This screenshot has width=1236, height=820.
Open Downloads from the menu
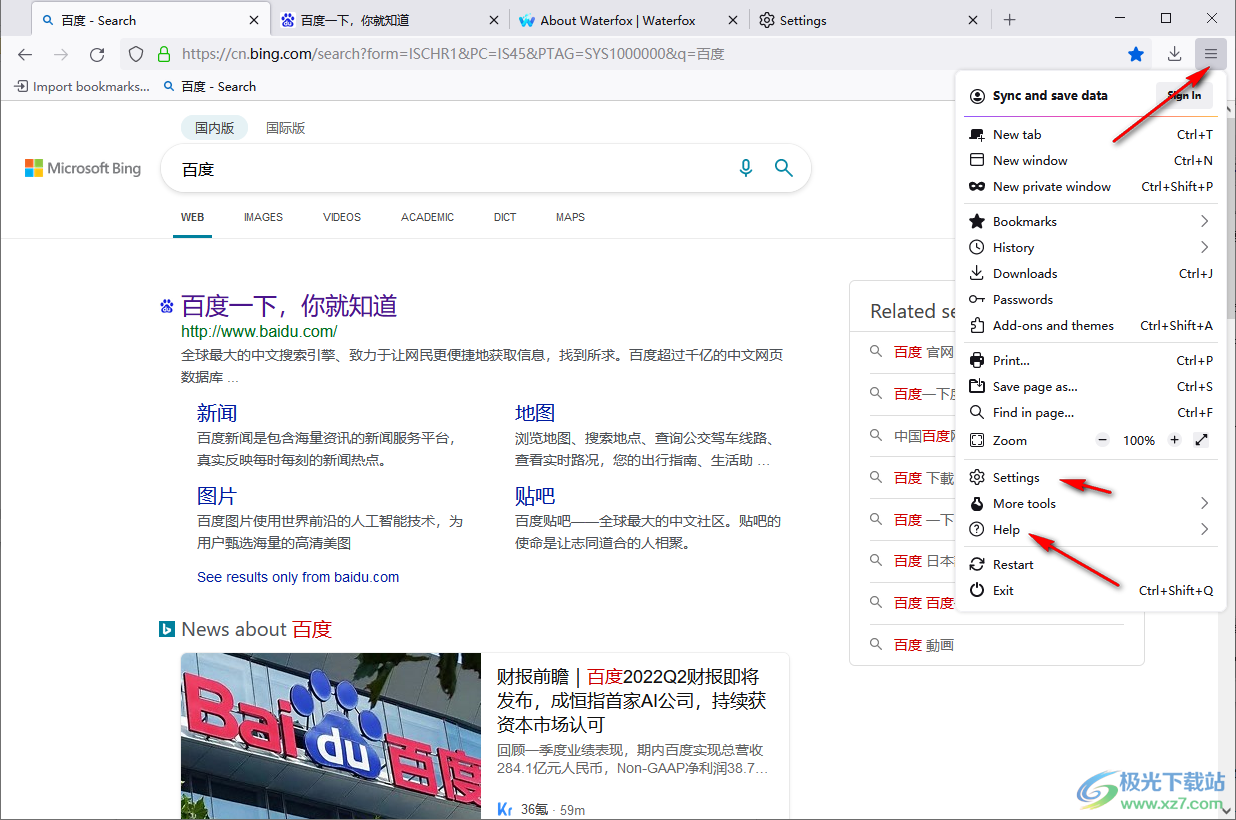click(x=1090, y=273)
